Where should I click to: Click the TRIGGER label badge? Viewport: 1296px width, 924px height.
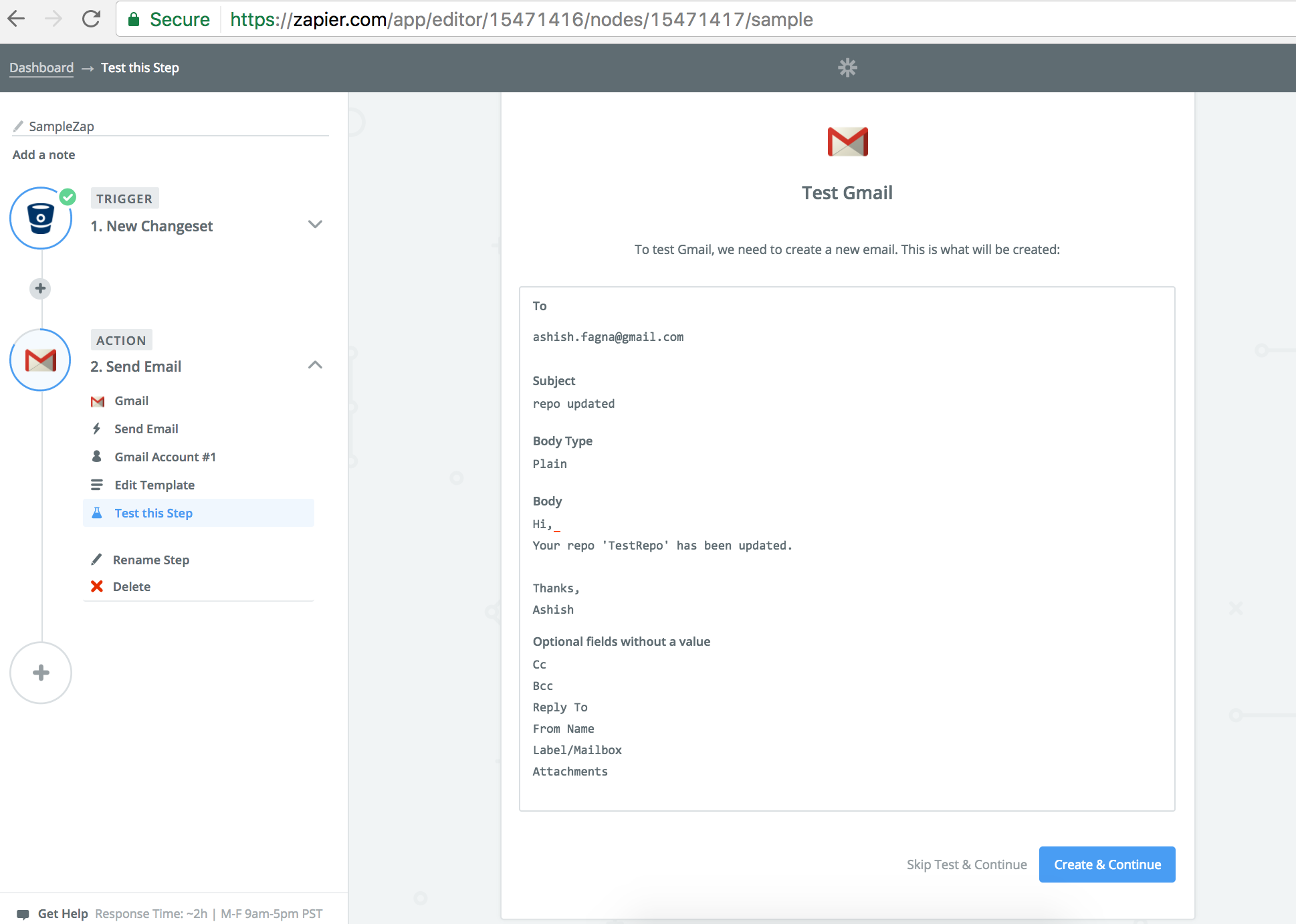124,199
